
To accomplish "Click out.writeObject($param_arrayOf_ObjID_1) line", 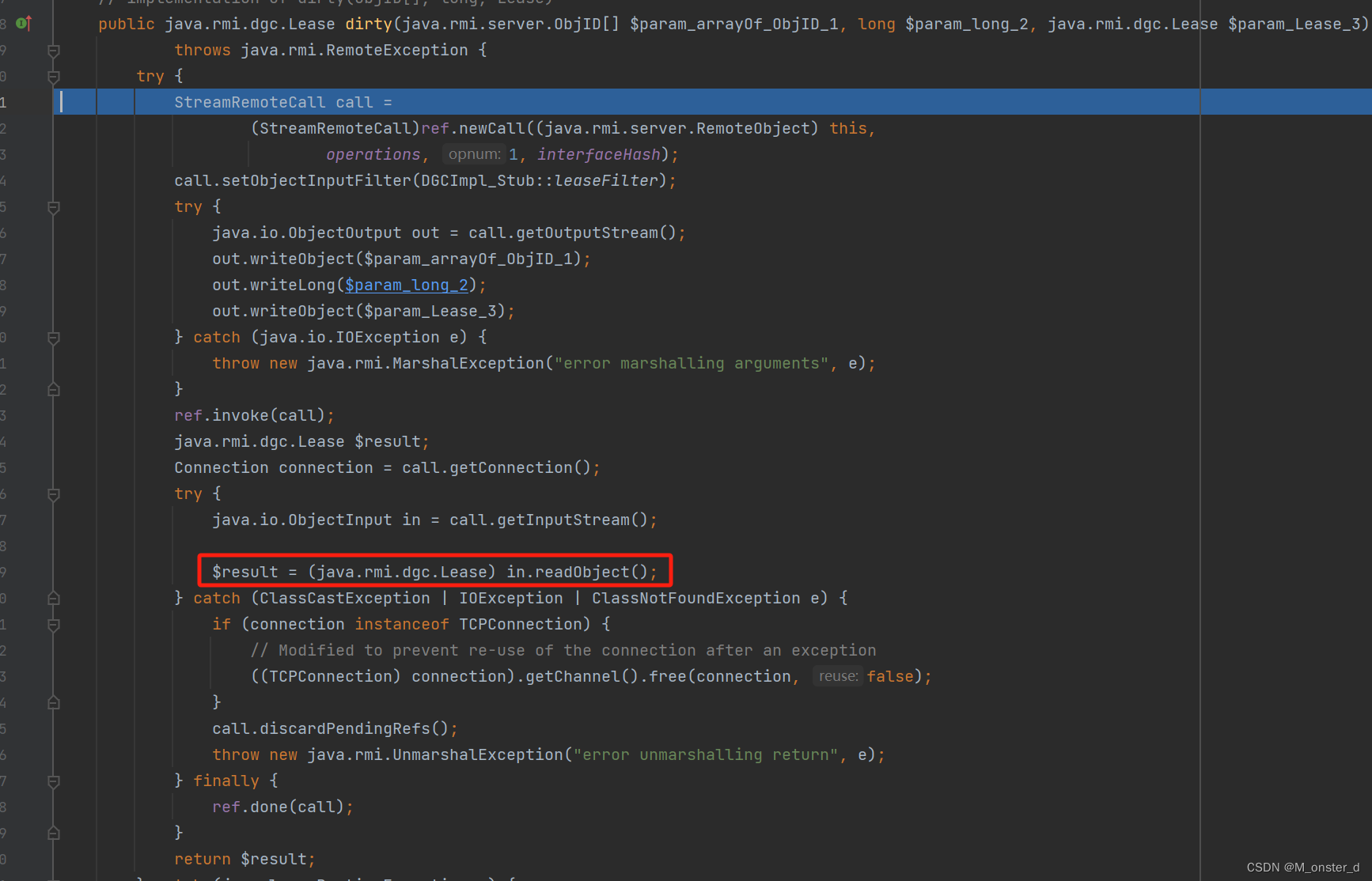I will click(401, 259).
